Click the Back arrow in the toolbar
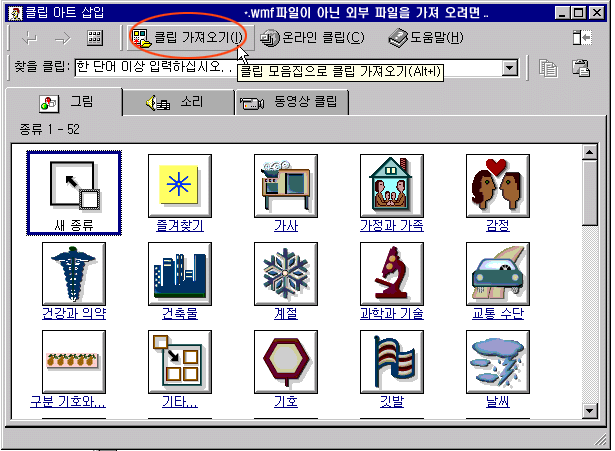Screen dimensions: 615x451 tap(28, 38)
